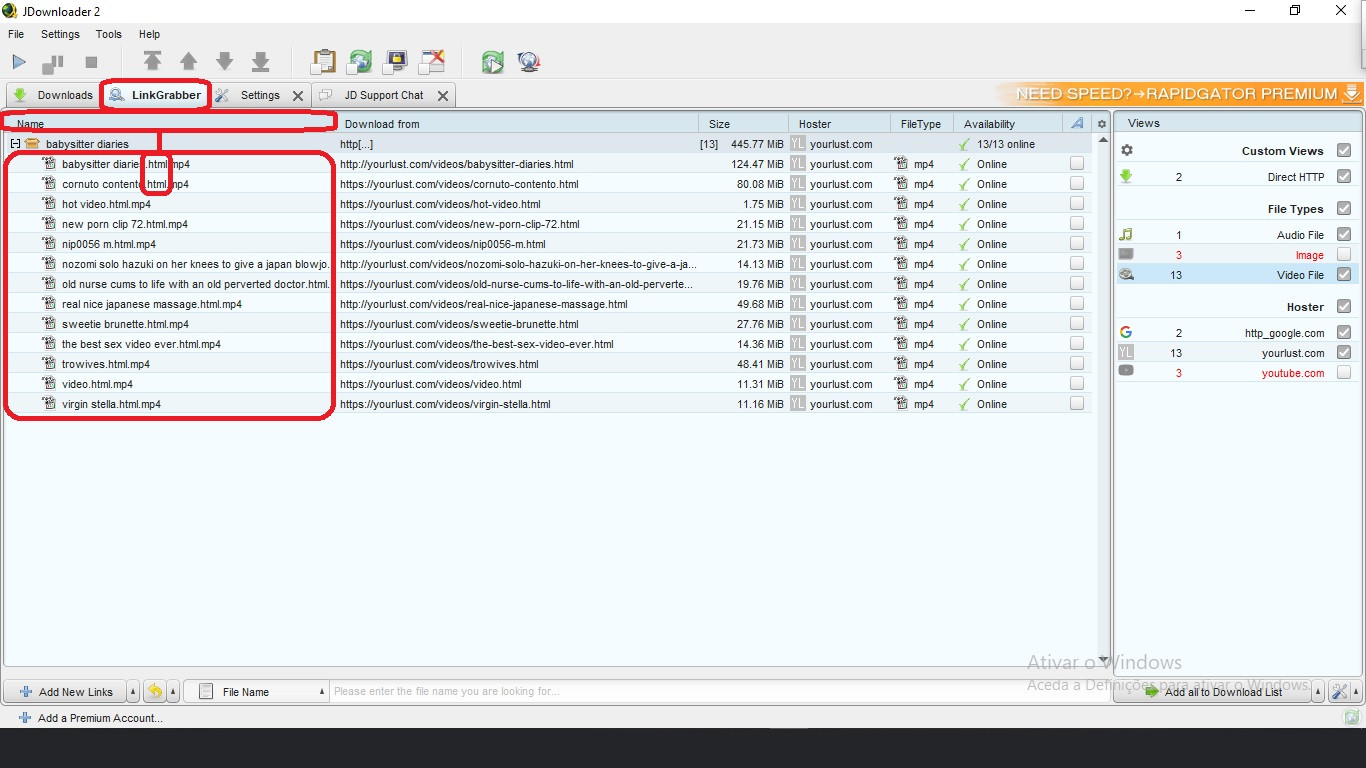The width and height of the screenshot is (1366, 768).
Task: Click the Direct HTTP green download icon
Action: 1126,176
